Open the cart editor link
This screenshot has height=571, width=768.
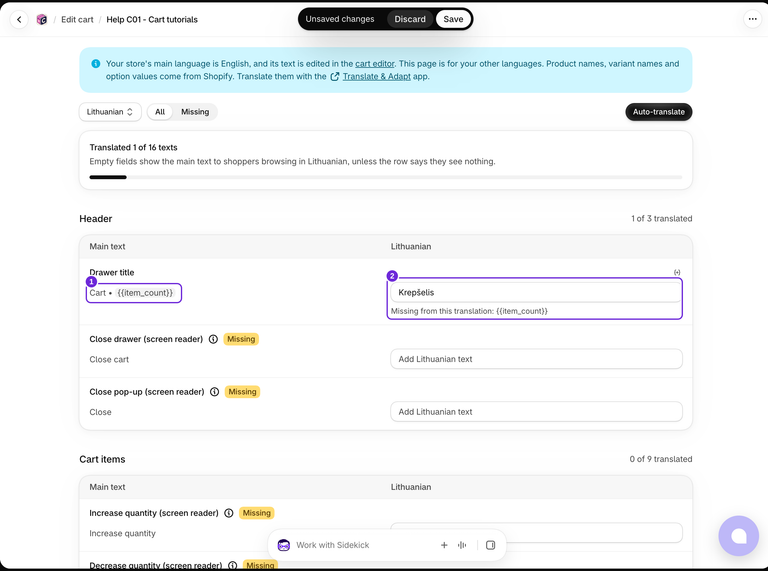(375, 64)
